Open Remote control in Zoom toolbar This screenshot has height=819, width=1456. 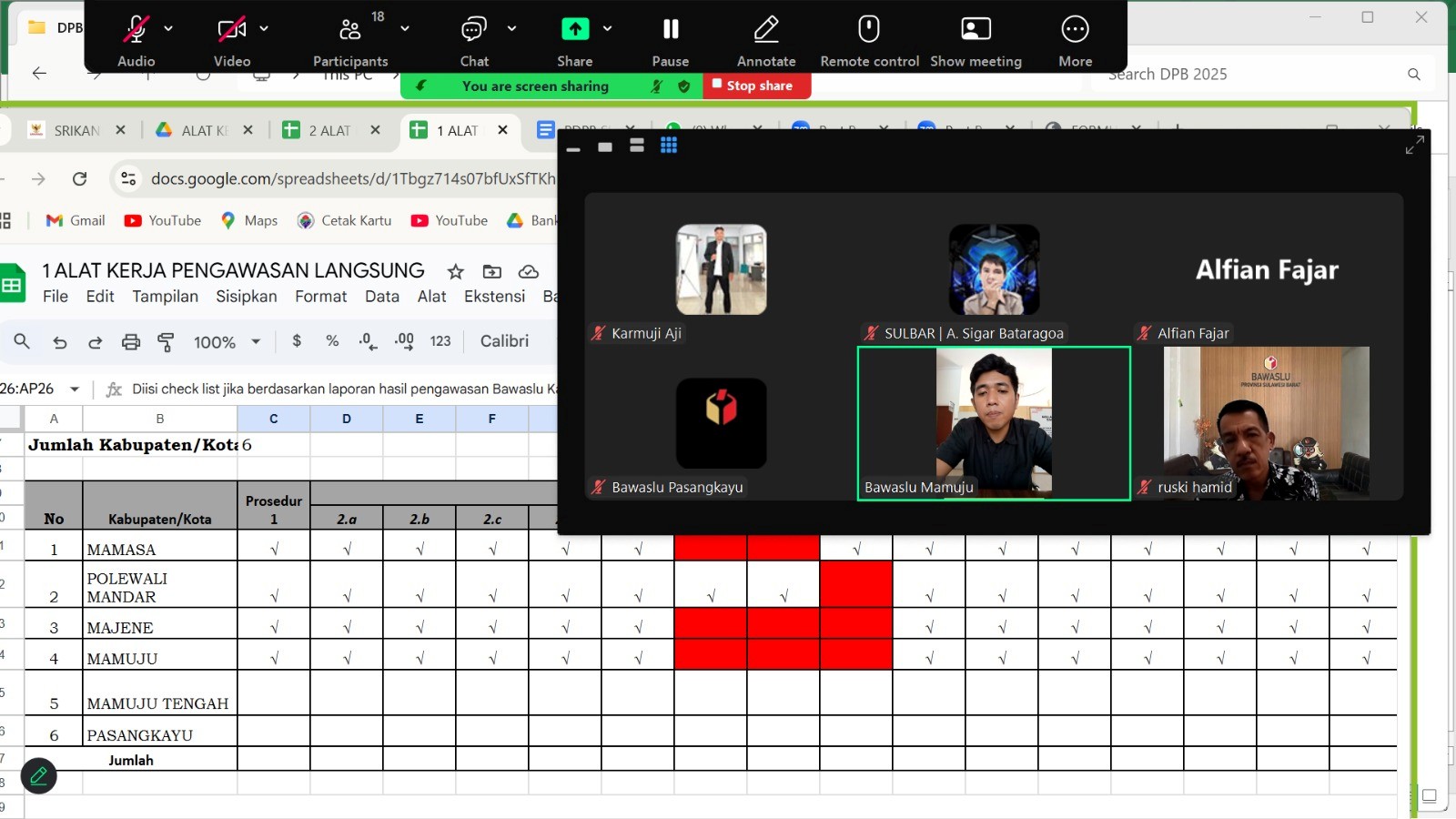tap(869, 30)
